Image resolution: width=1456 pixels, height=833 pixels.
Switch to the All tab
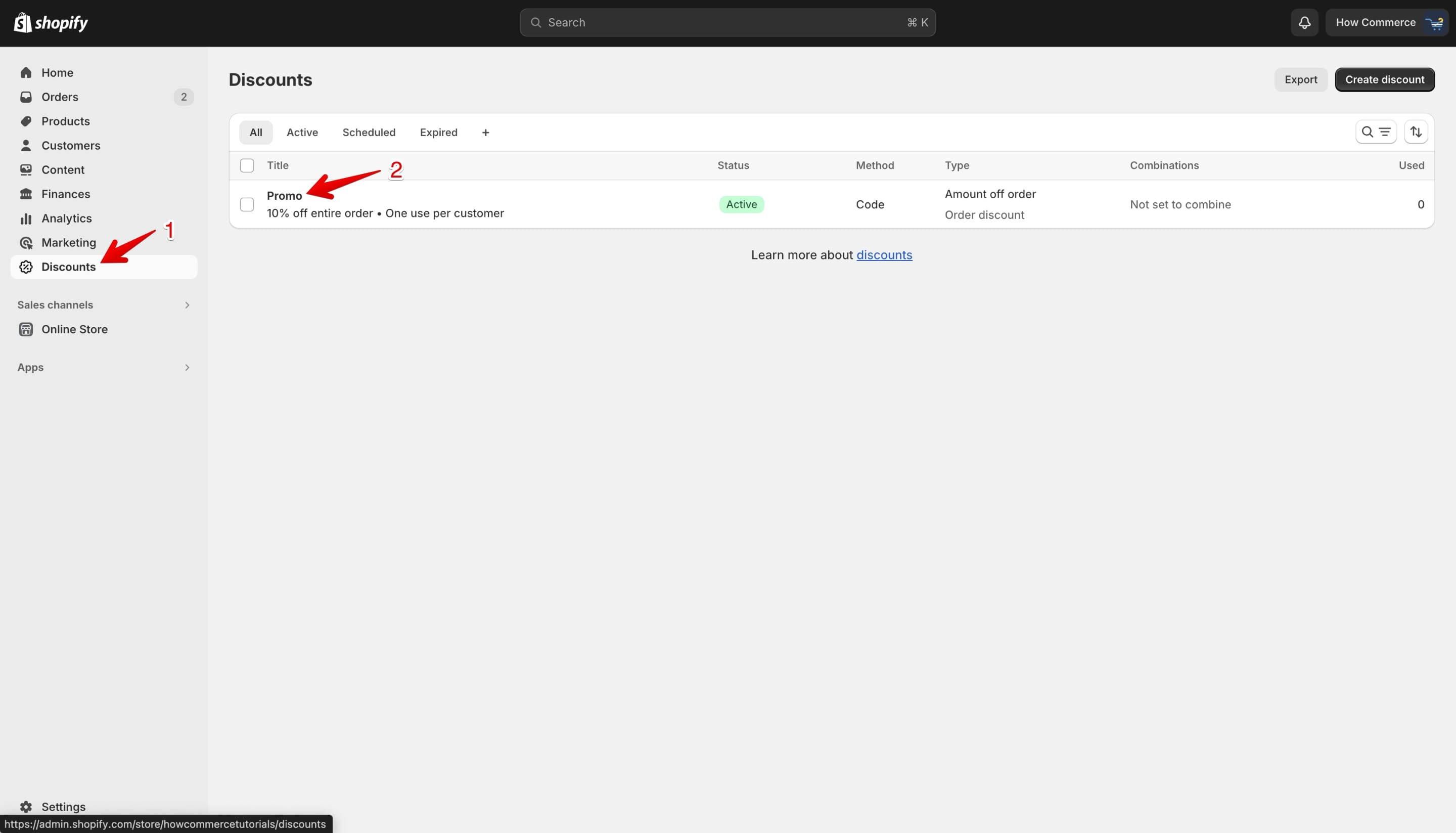(256, 133)
